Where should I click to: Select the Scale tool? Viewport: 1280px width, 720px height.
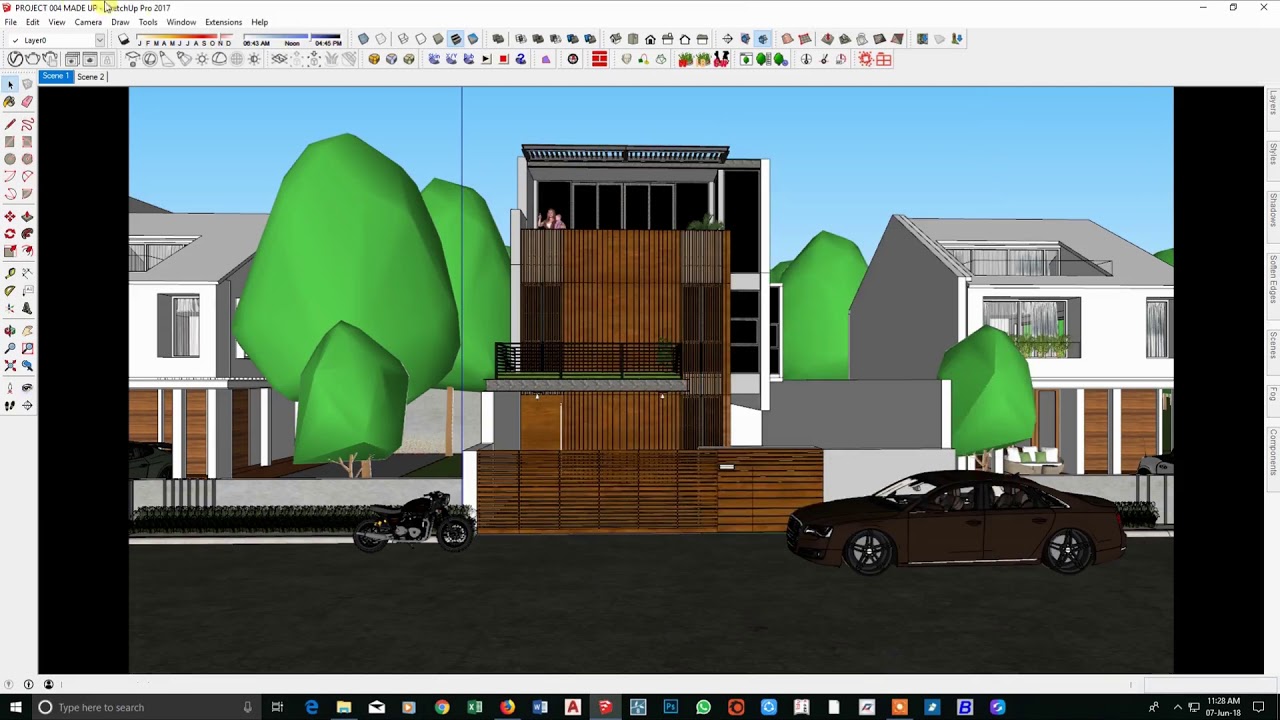pyautogui.click(x=10, y=251)
